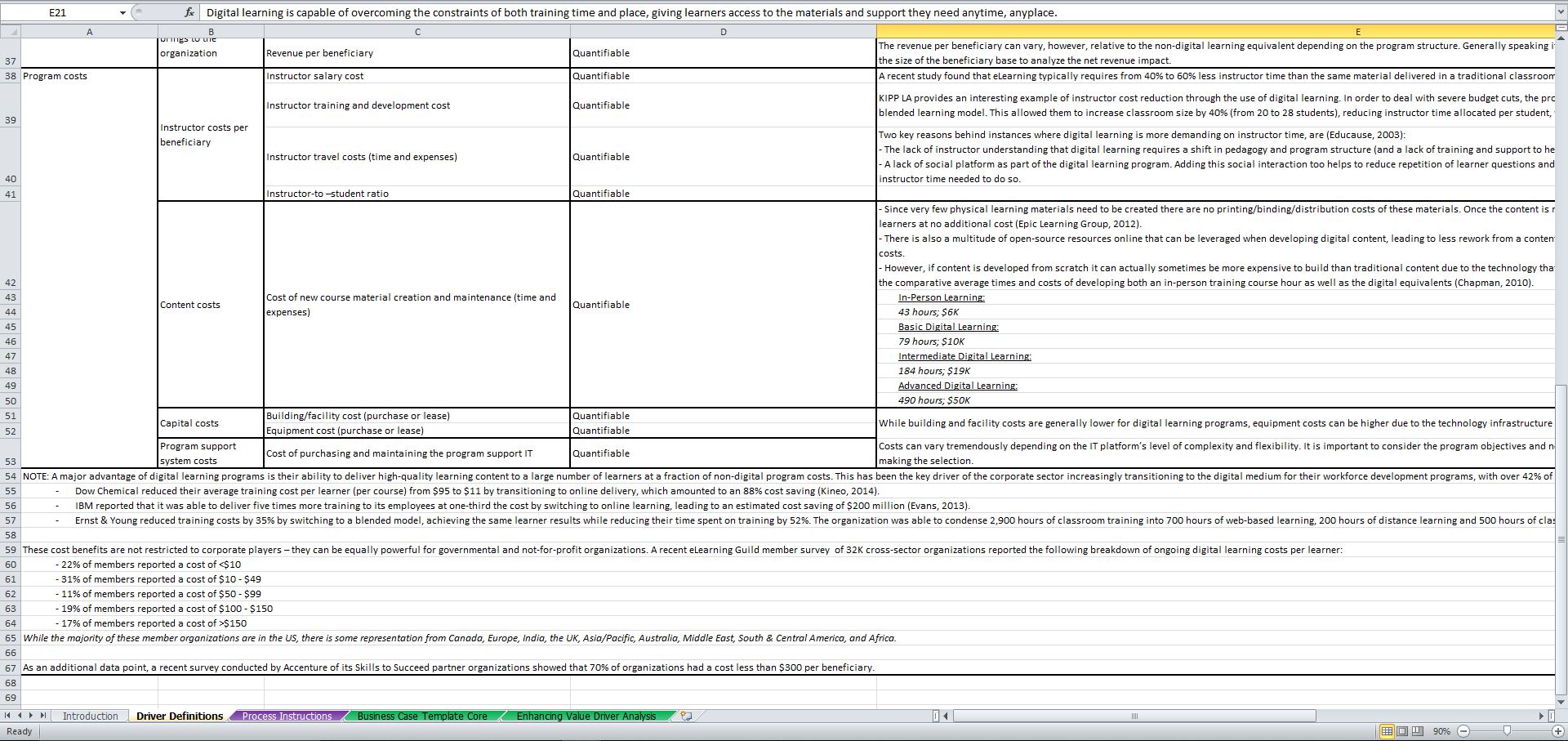Select 'Intermediate Digital Learning:' cell
The image size is (1568, 741).
click(1215, 356)
